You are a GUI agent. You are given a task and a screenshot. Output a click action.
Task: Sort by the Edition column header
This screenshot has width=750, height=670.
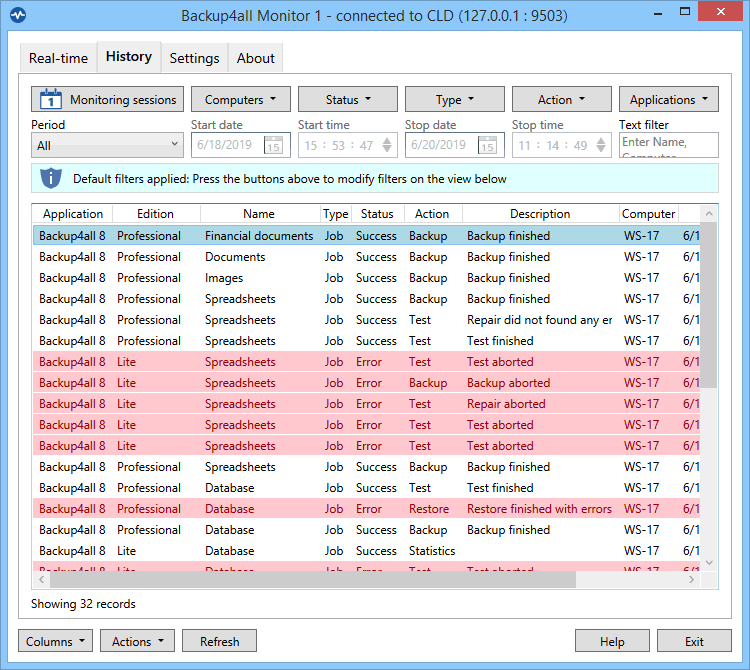[155, 214]
